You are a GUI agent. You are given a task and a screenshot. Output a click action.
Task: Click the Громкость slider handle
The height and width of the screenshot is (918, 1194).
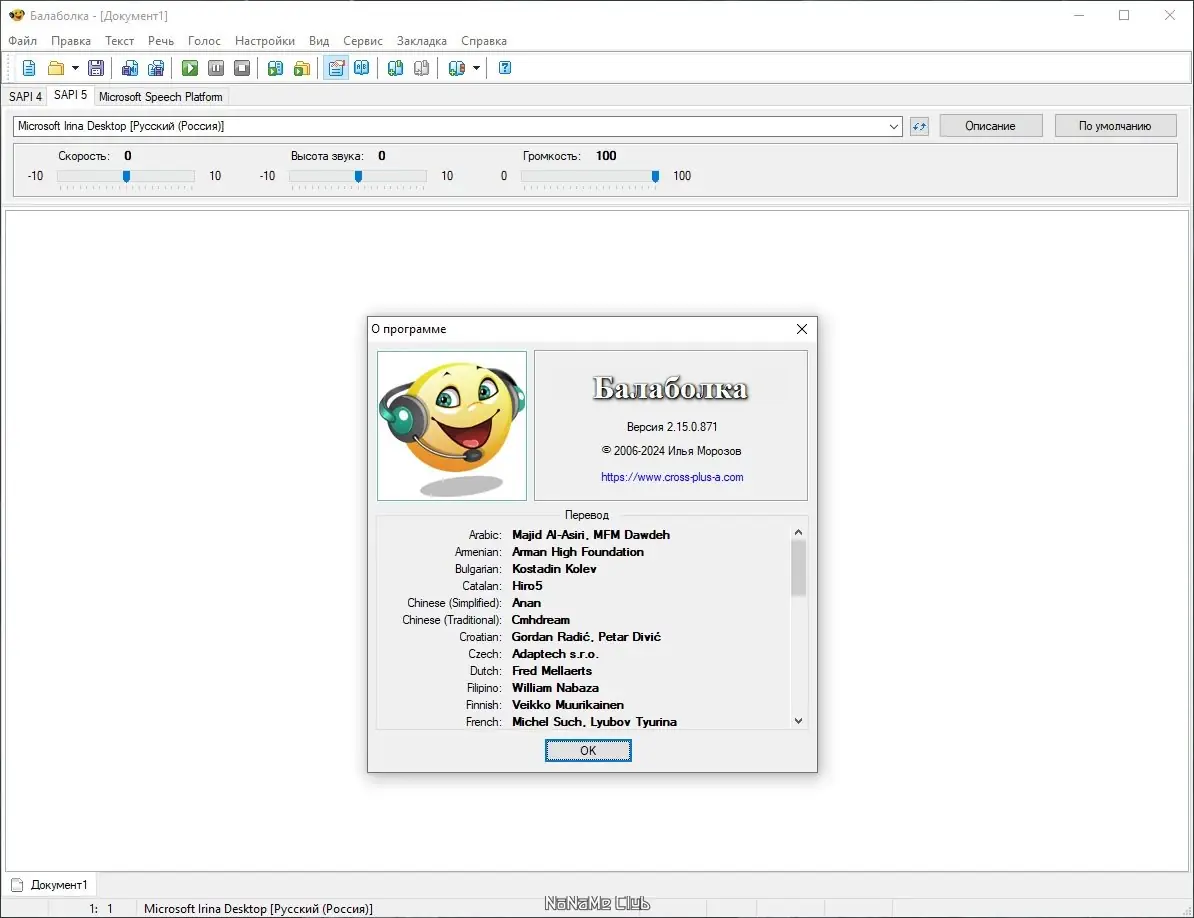pos(655,177)
